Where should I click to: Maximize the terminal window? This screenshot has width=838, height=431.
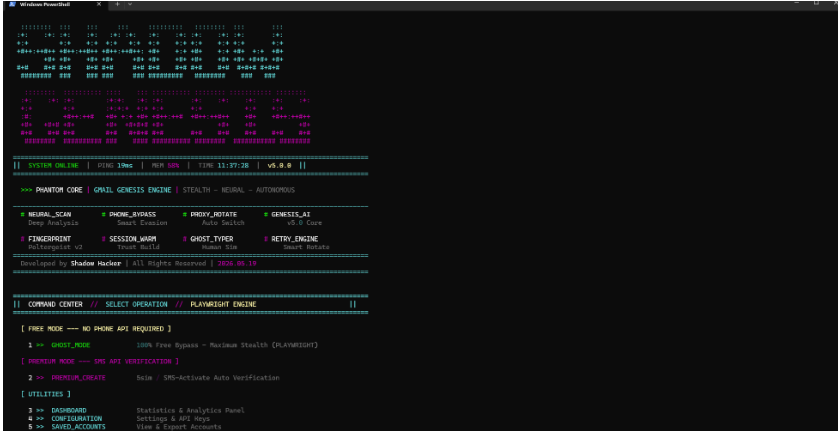coord(816,3)
